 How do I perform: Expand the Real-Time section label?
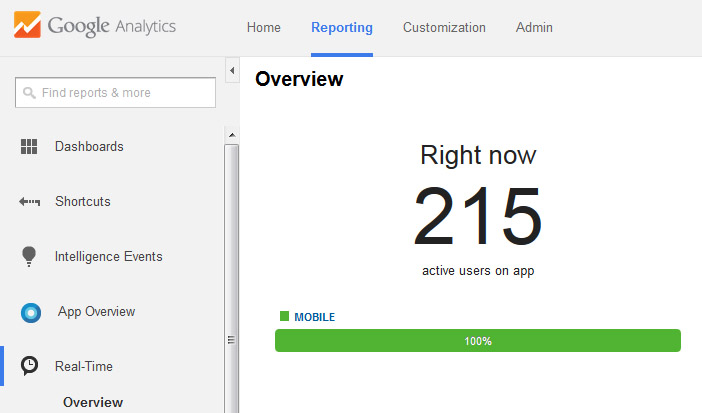pyautogui.click(x=84, y=366)
